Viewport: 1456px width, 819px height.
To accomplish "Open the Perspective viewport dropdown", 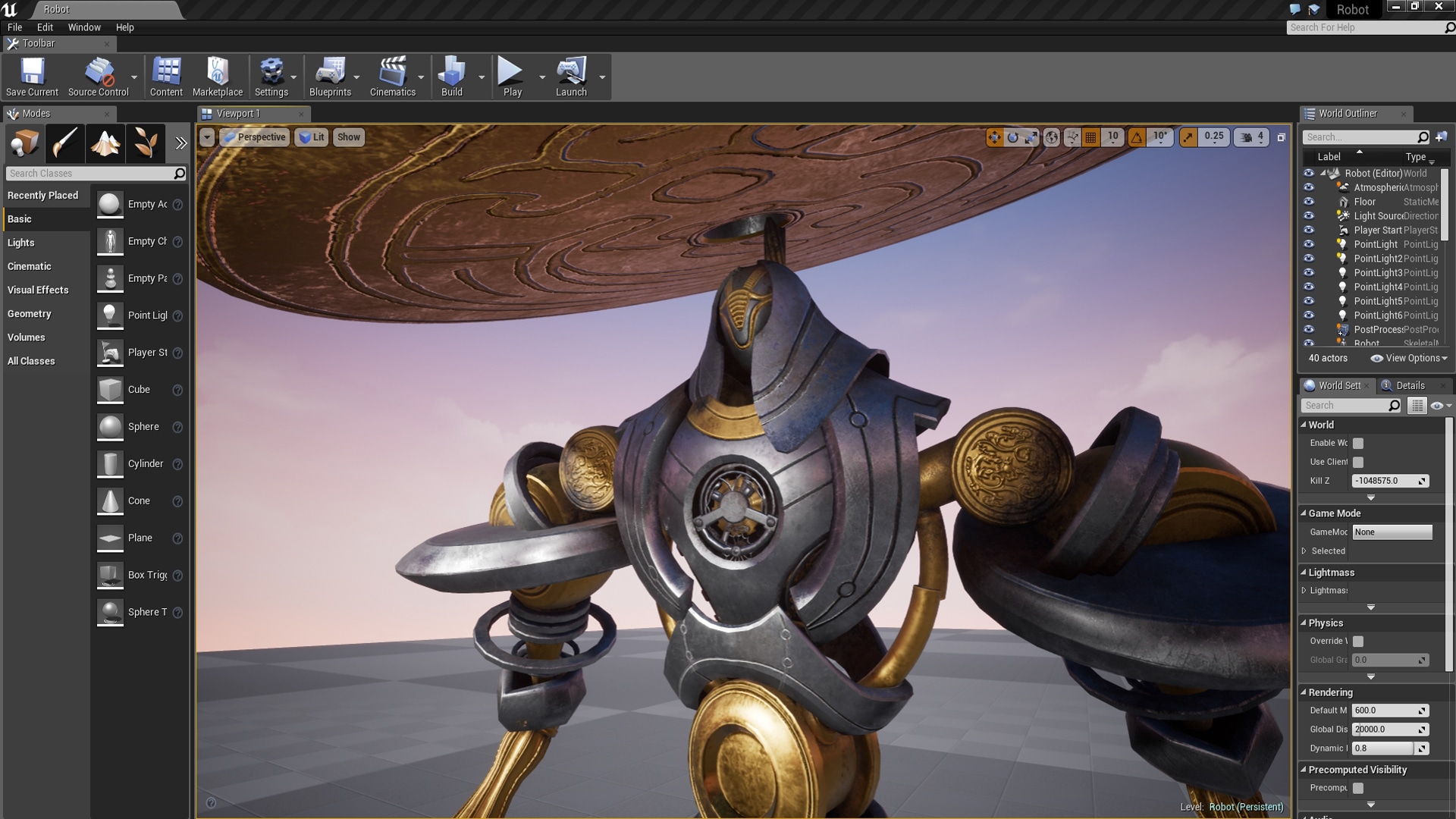I will pos(255,137).
